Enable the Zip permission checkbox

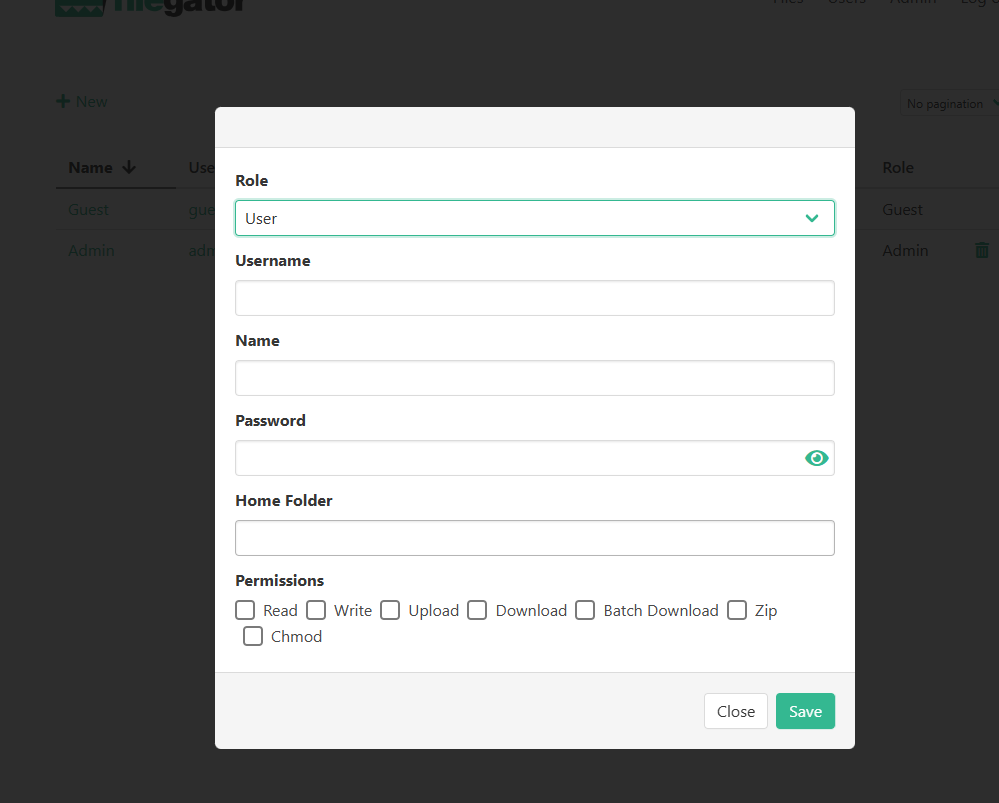point(737,610)
